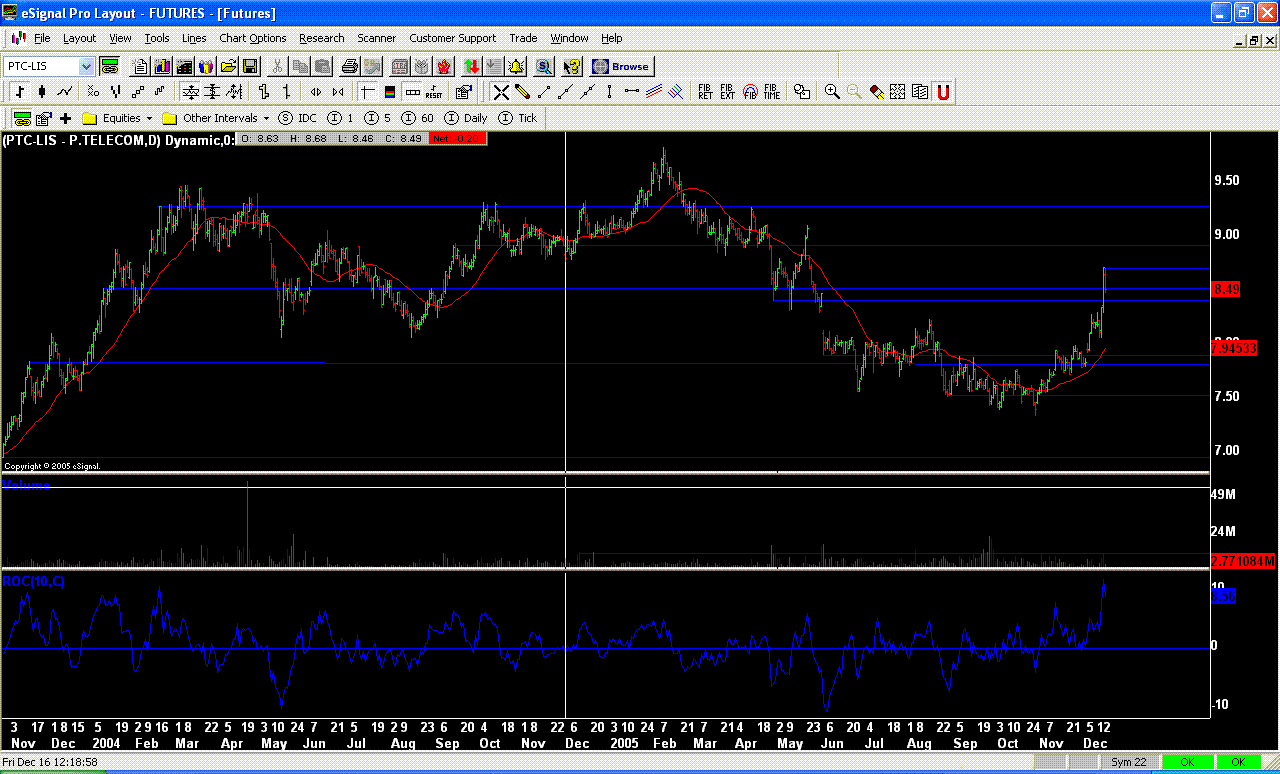
Task: Click the Browse button
Action: (624, 66)
